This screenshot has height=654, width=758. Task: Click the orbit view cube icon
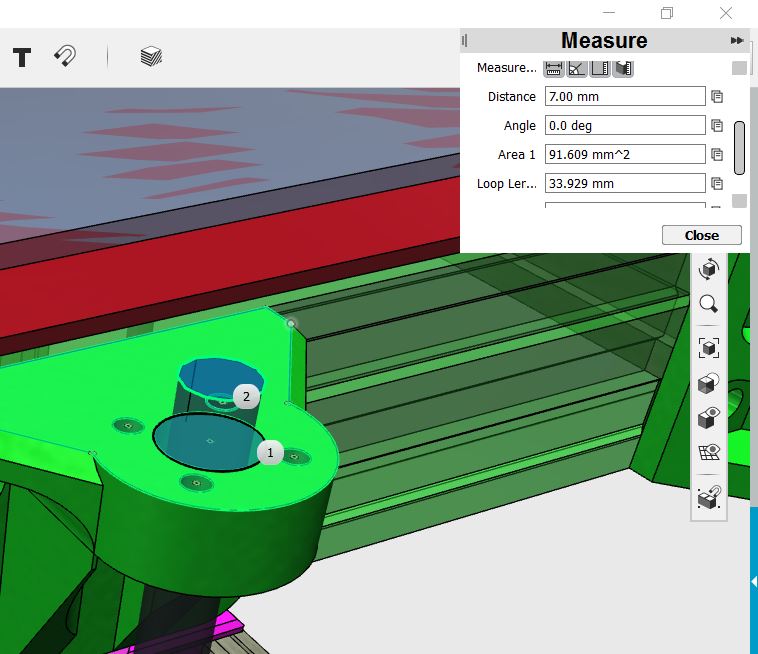tap(708, 268)
